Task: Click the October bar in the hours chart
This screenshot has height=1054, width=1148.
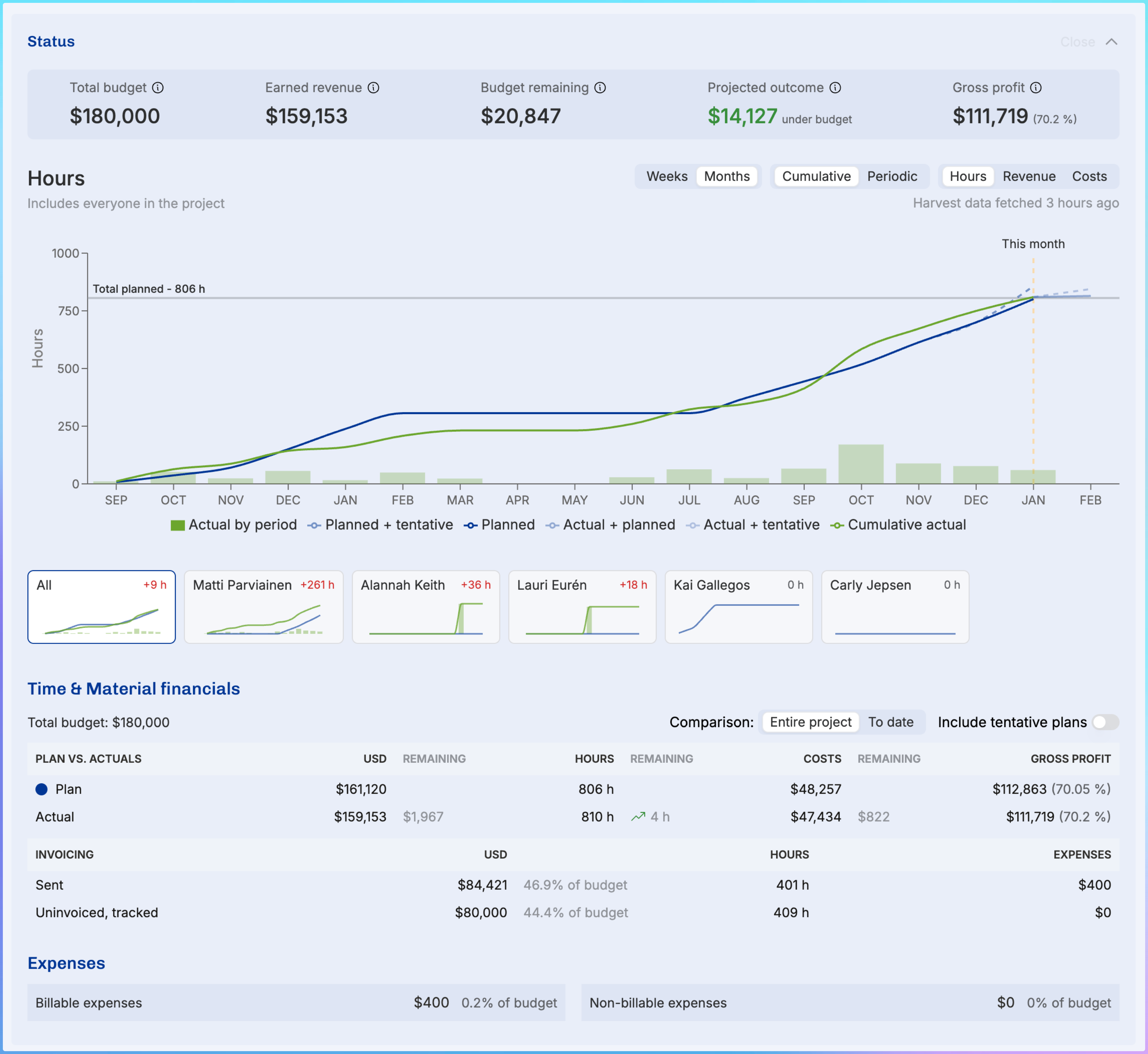Action: click(861, 464)
